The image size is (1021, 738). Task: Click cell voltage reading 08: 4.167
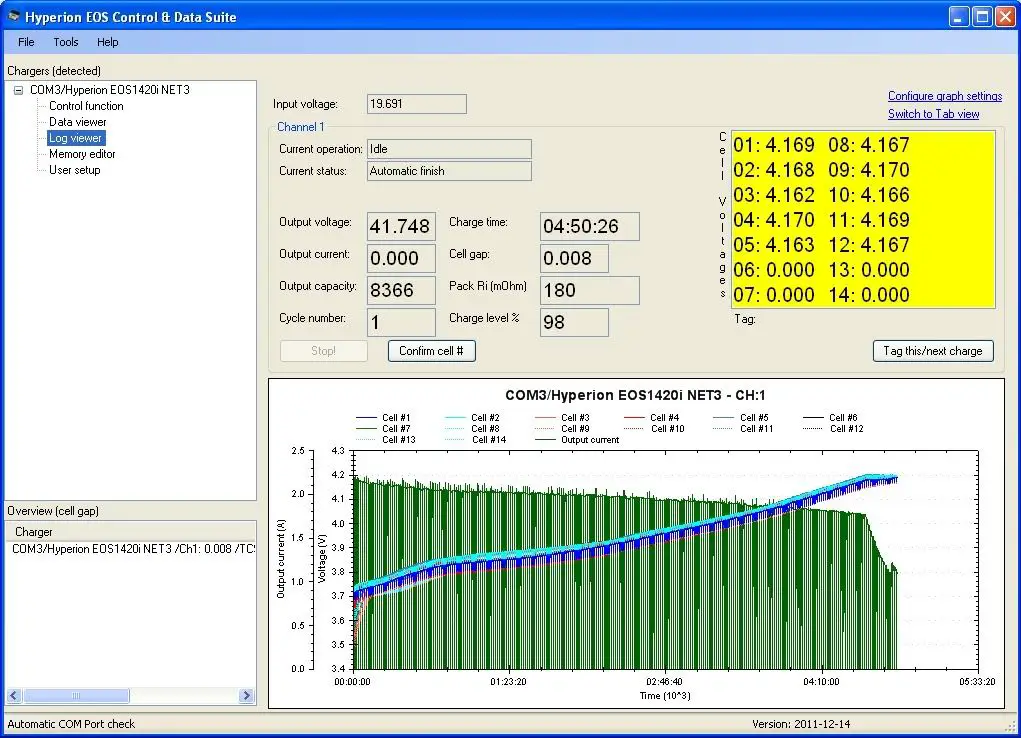pos(869,145)
